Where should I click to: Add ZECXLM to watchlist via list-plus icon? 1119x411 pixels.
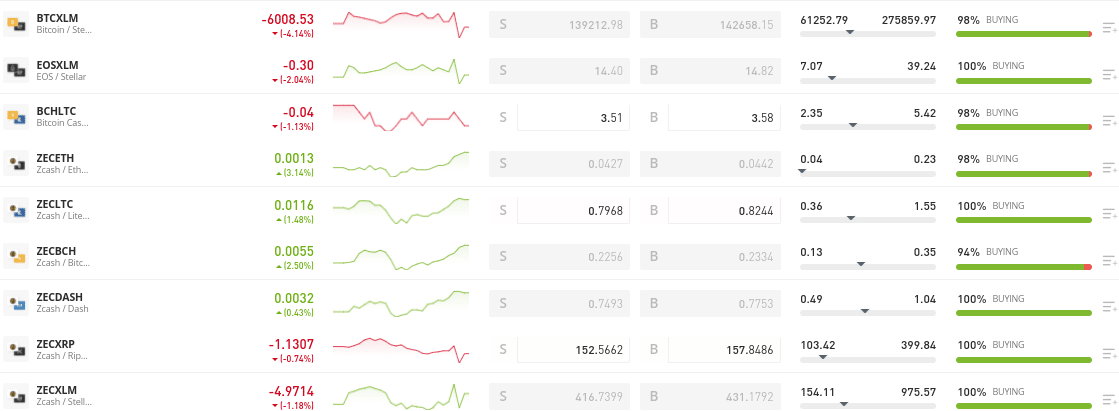point(1109,400)
